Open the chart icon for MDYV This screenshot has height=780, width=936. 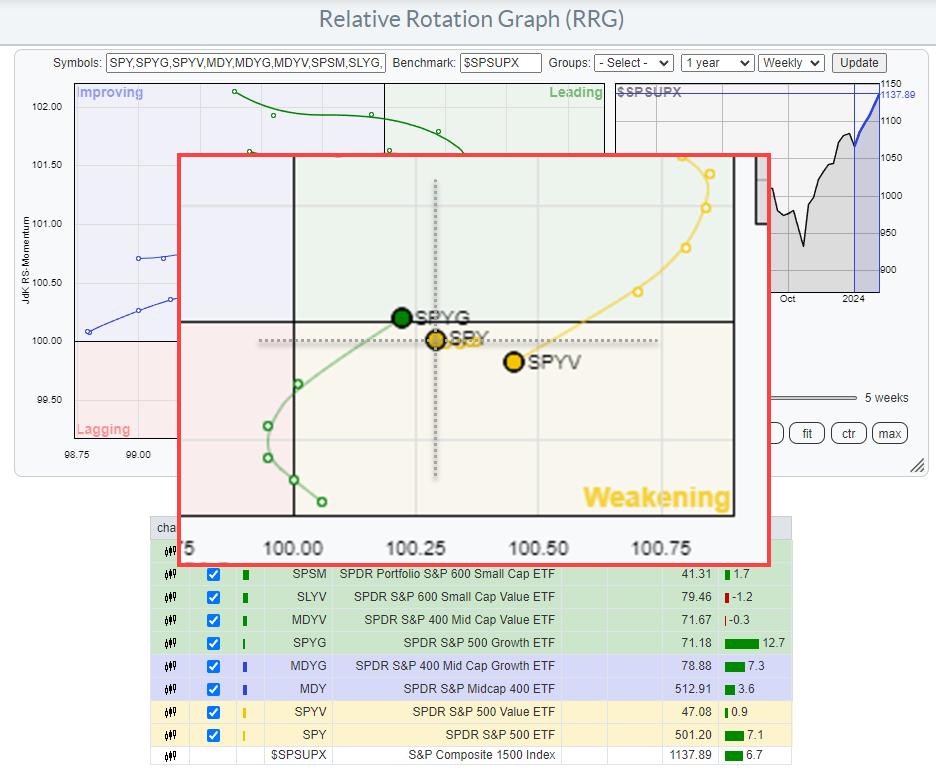169,620
